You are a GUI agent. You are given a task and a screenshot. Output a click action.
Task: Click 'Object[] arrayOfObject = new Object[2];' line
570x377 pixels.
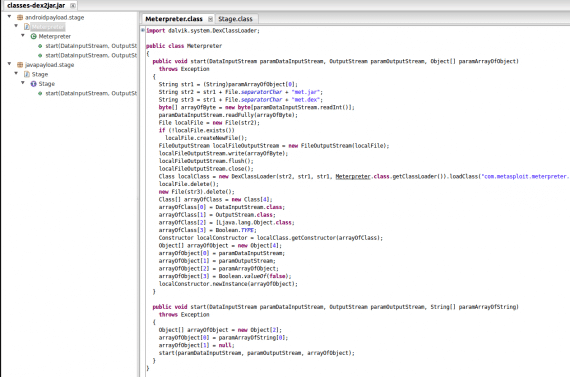point(220,330)
